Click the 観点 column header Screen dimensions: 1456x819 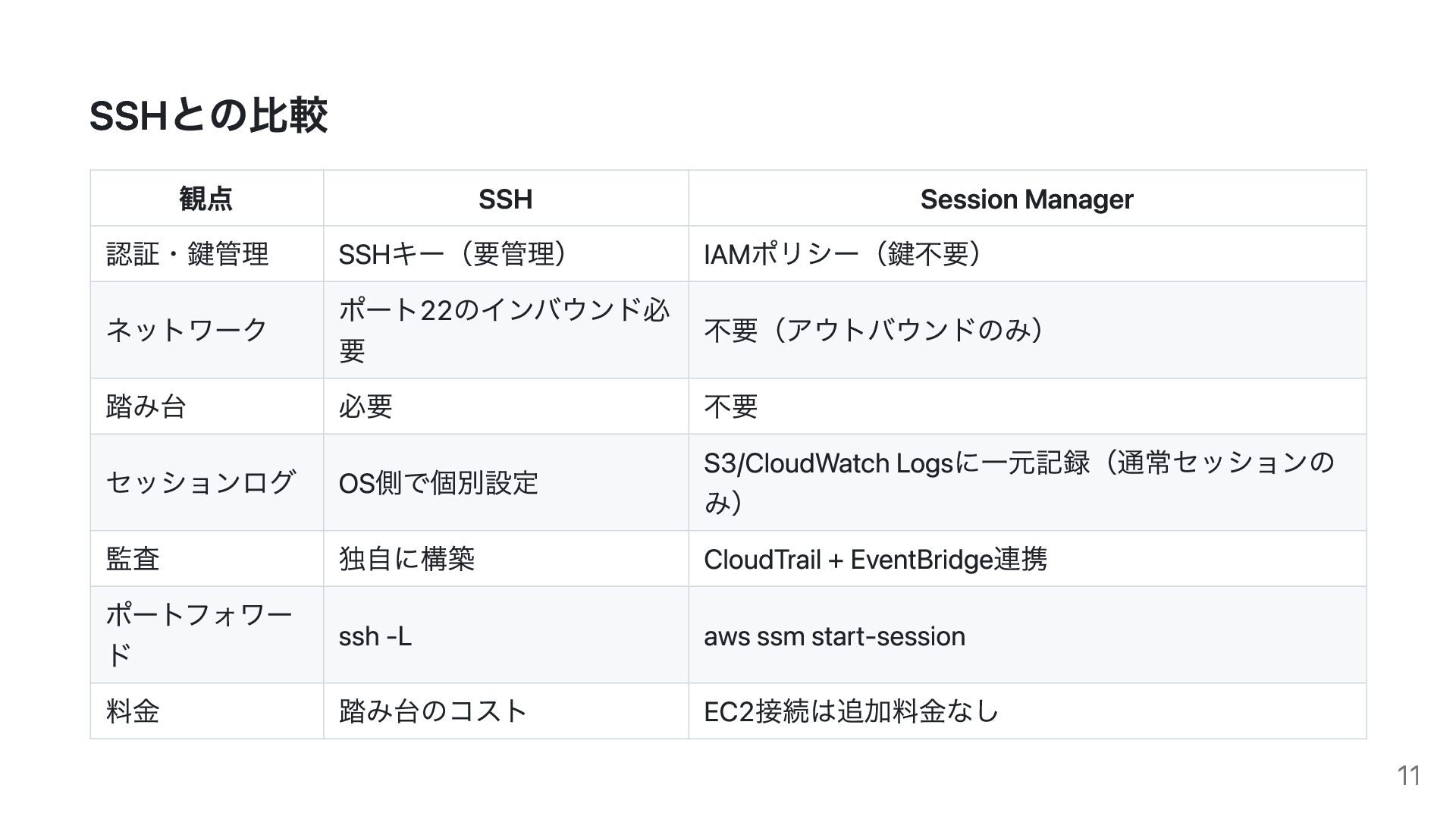(x=206, y=199)
